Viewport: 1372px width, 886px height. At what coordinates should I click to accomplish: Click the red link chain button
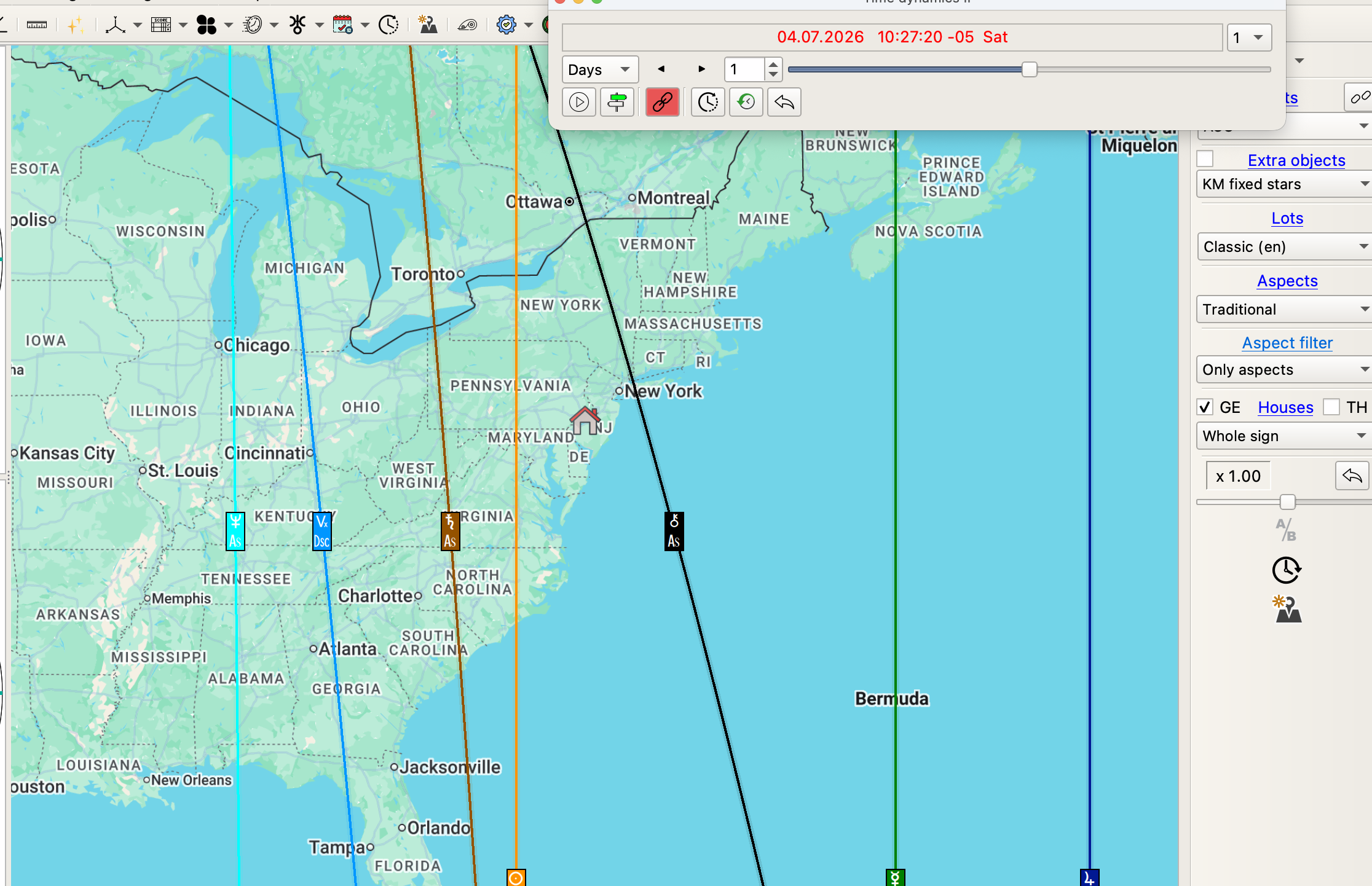tap(662, 102)
